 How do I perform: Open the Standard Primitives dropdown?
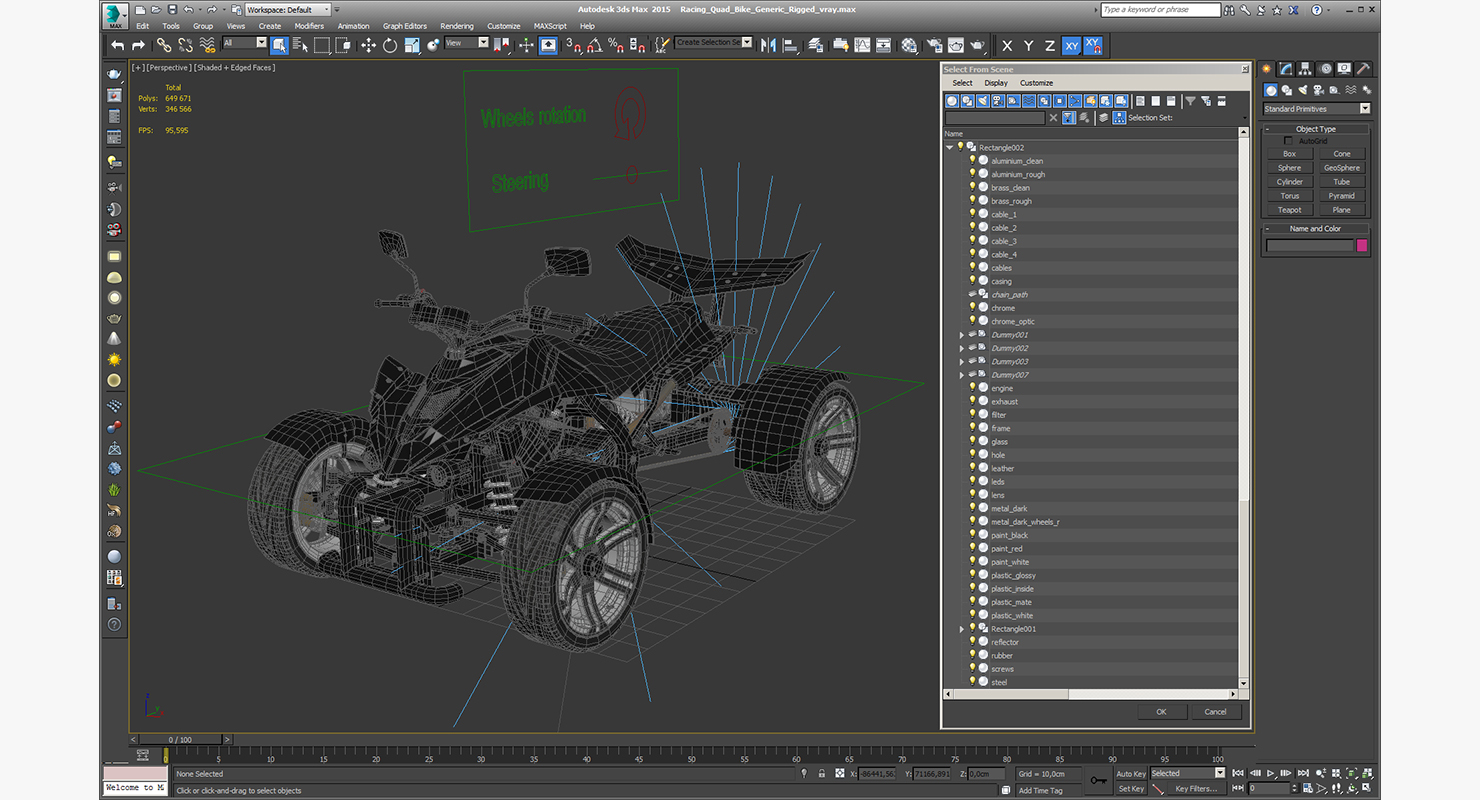(1317, 109)
